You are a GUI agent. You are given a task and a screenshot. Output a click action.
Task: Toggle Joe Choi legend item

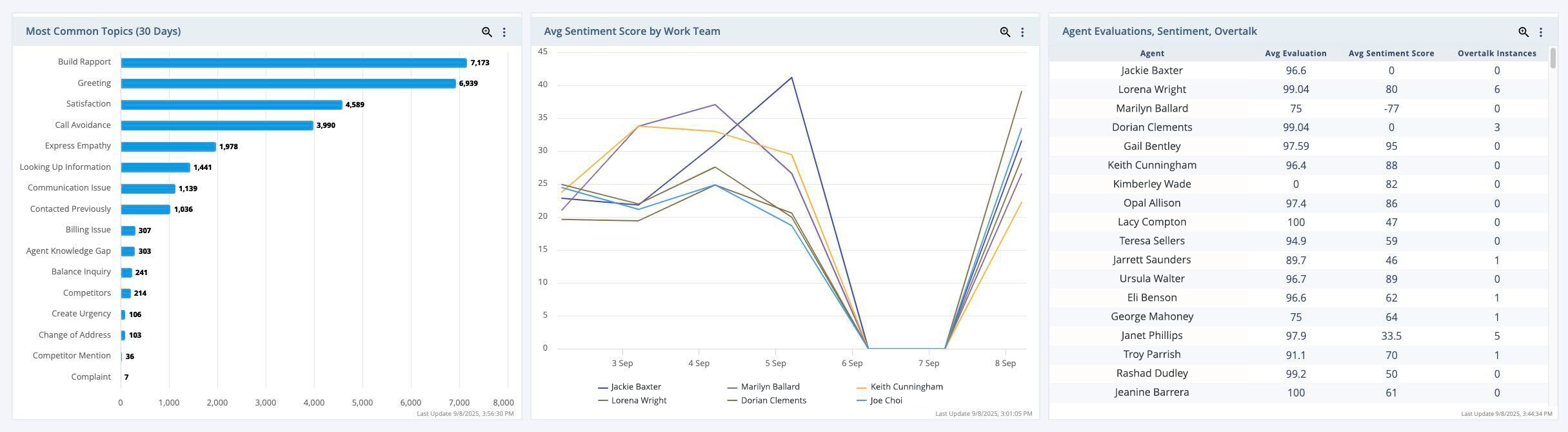click(x=886, y=400)
